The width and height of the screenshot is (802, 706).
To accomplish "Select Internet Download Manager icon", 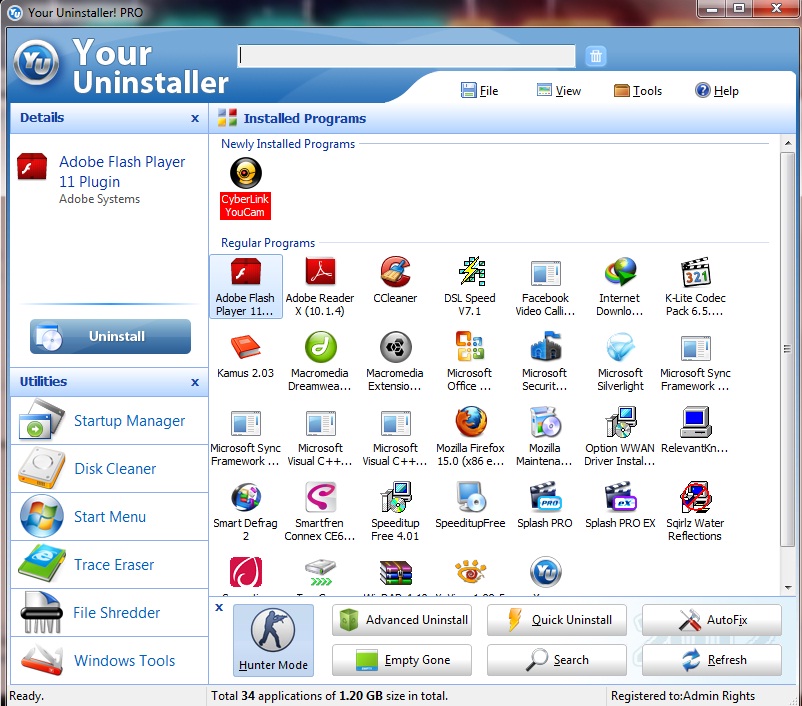I will tap(620, 272).
